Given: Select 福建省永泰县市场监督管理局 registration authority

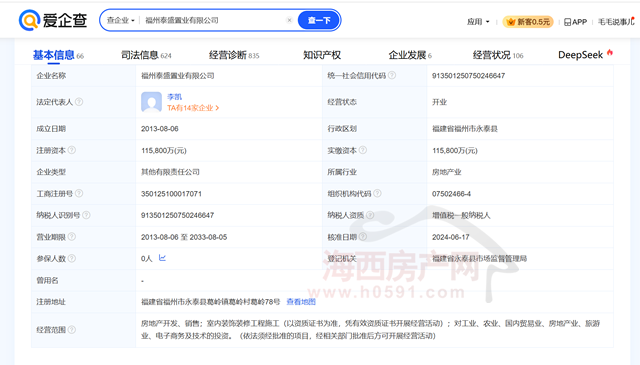Looking at the screenshot, I should [480, 258].
